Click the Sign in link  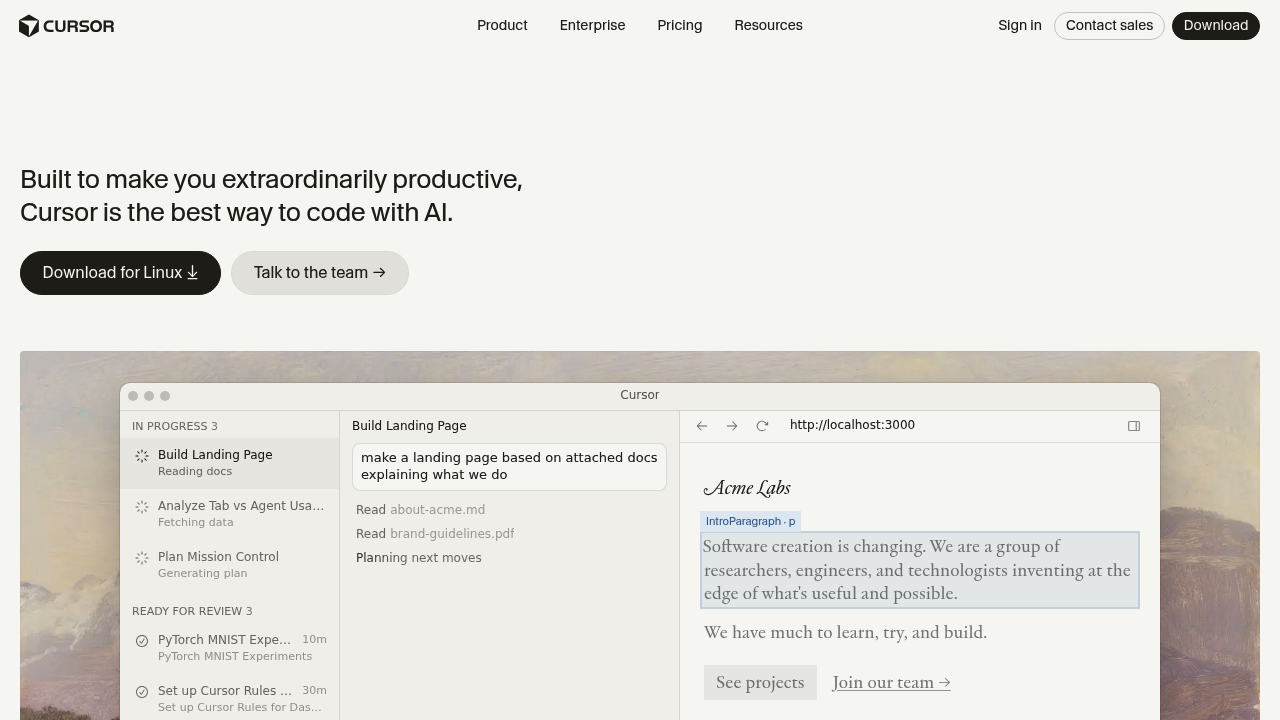(1019, 25)
